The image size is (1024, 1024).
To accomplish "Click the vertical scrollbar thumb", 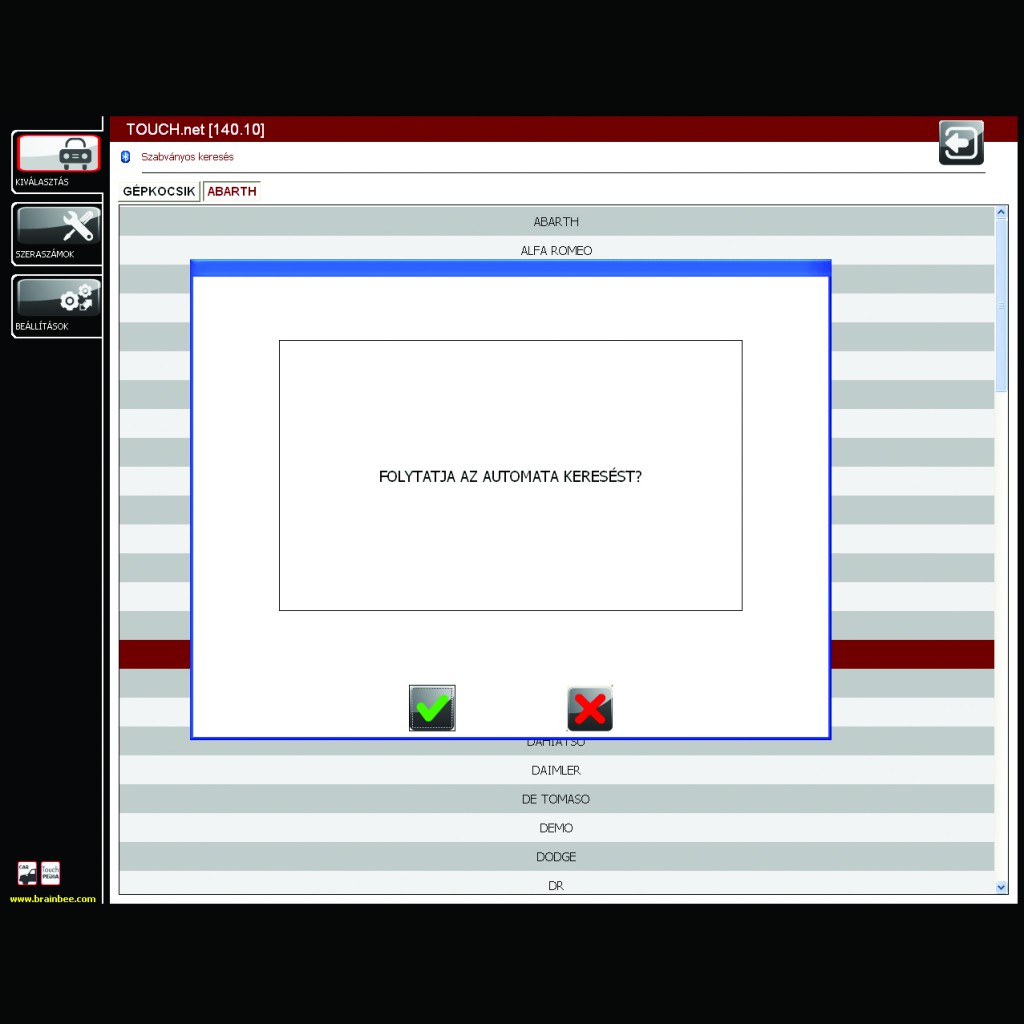I will tap(1001, 305).
